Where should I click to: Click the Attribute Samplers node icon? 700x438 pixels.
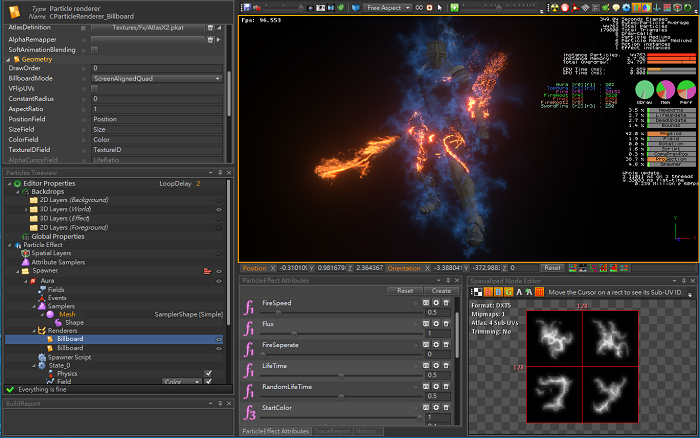tap(24, 261)
